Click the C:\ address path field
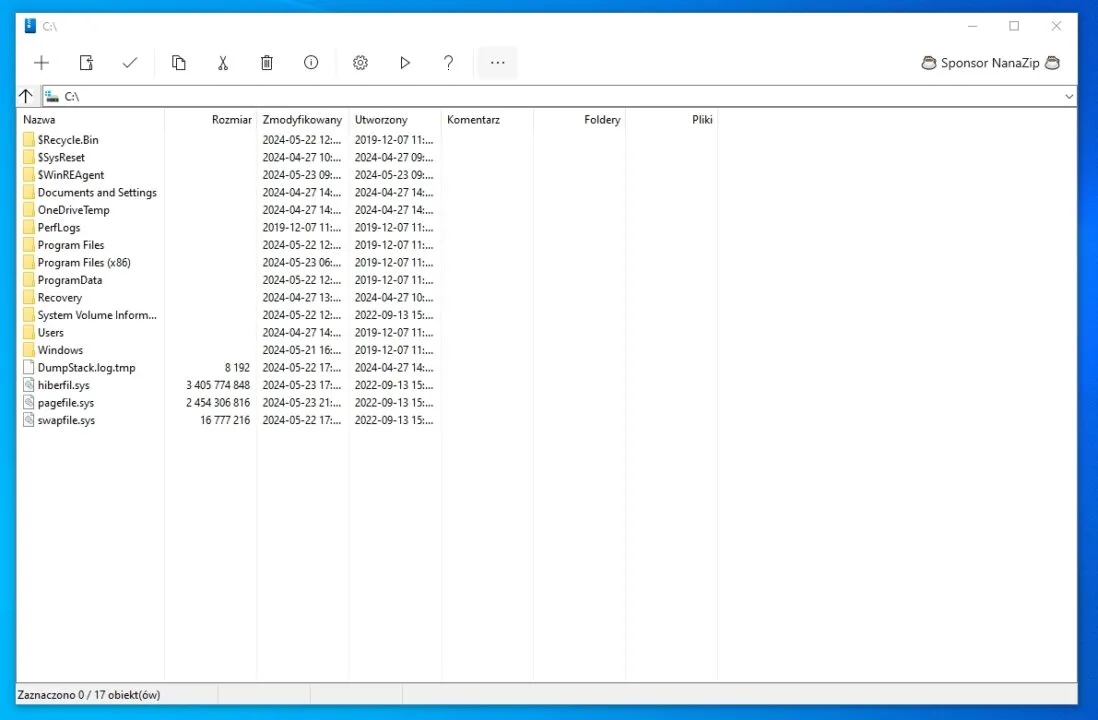 pyautogui.click(x=500, y=96)
